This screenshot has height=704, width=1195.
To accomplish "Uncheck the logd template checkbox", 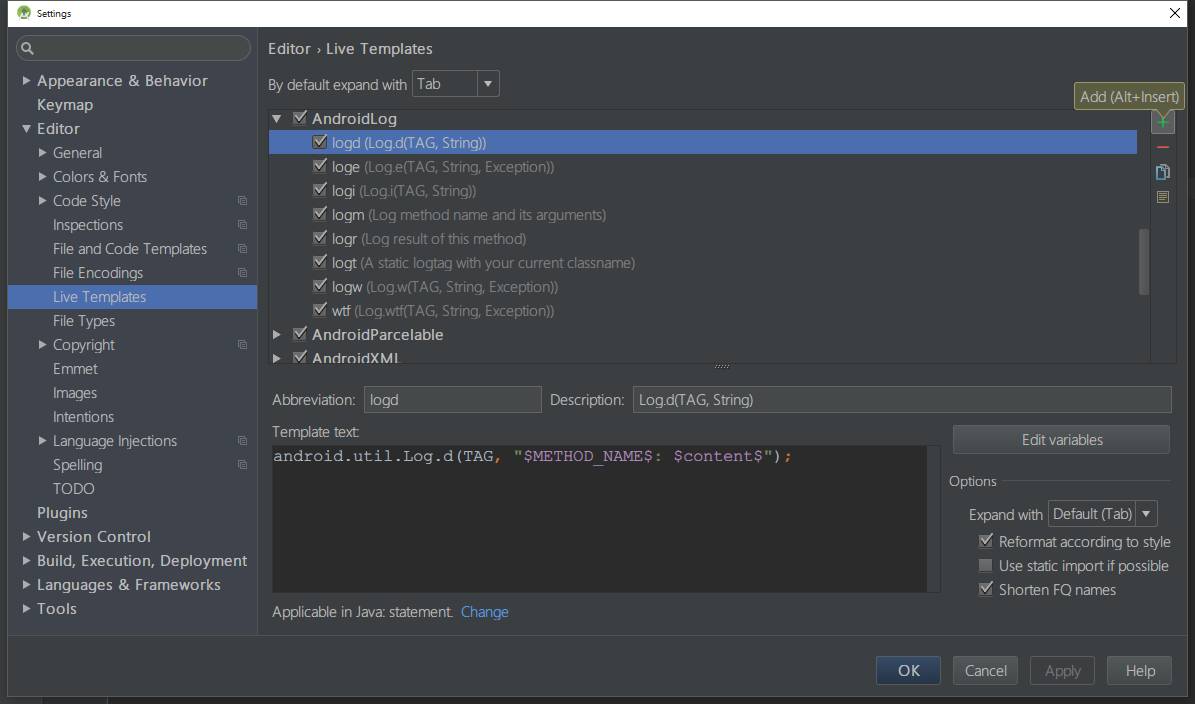I will (x=320, y=142).
